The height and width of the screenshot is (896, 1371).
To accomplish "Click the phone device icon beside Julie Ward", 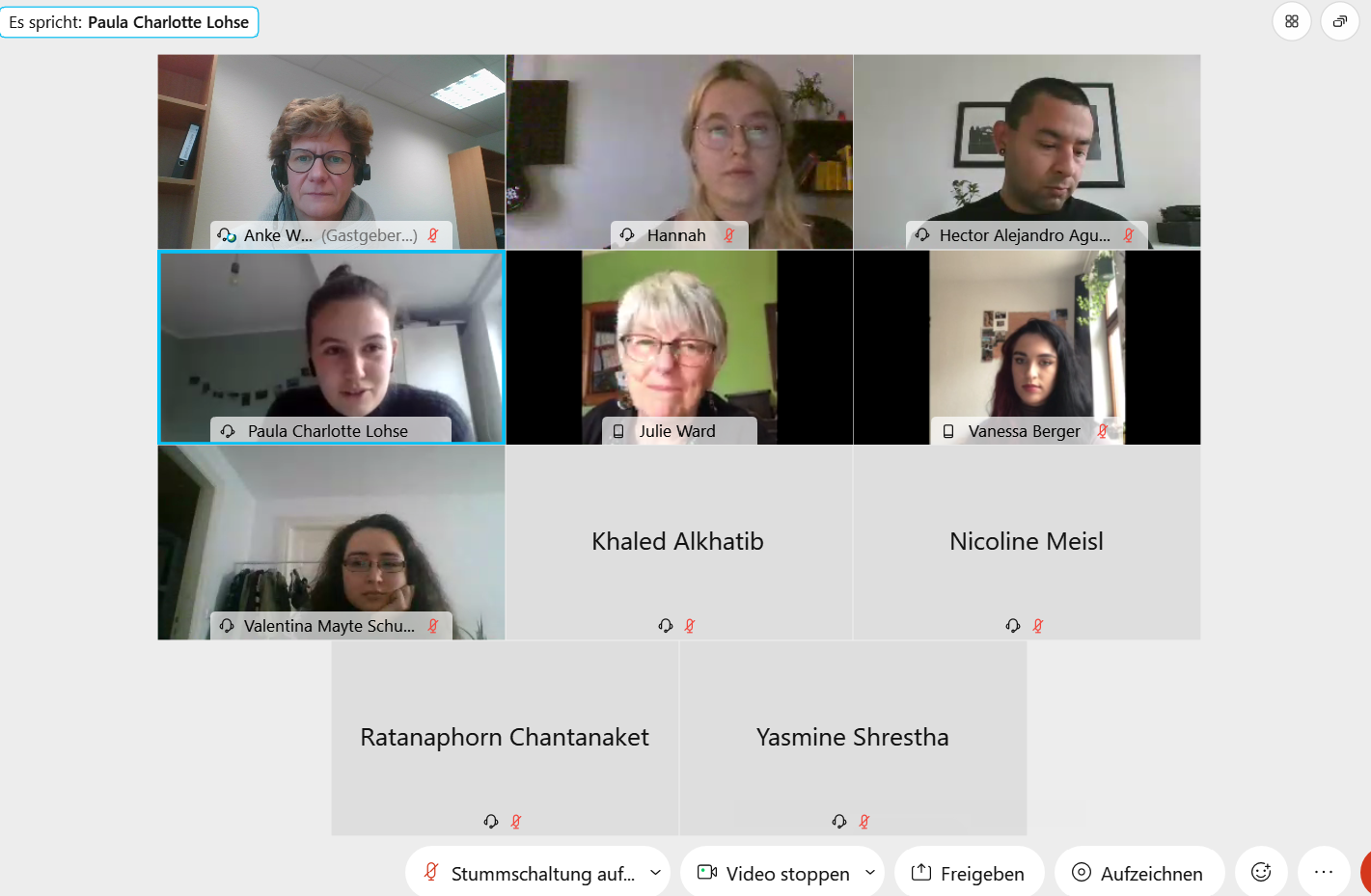I will tap(618, 431).
